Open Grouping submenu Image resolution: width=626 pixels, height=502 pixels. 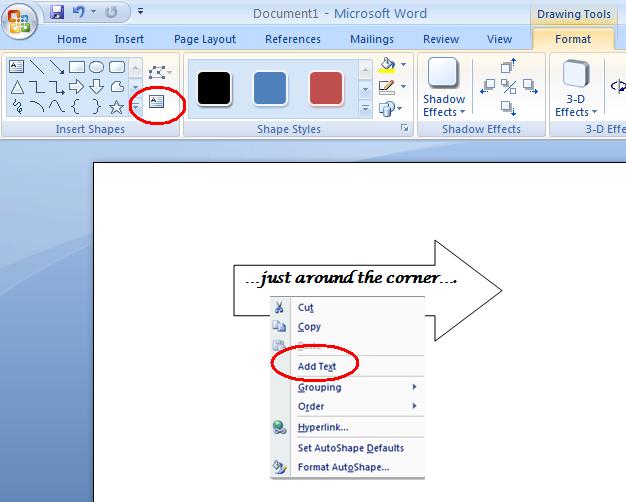click(348, 387)
